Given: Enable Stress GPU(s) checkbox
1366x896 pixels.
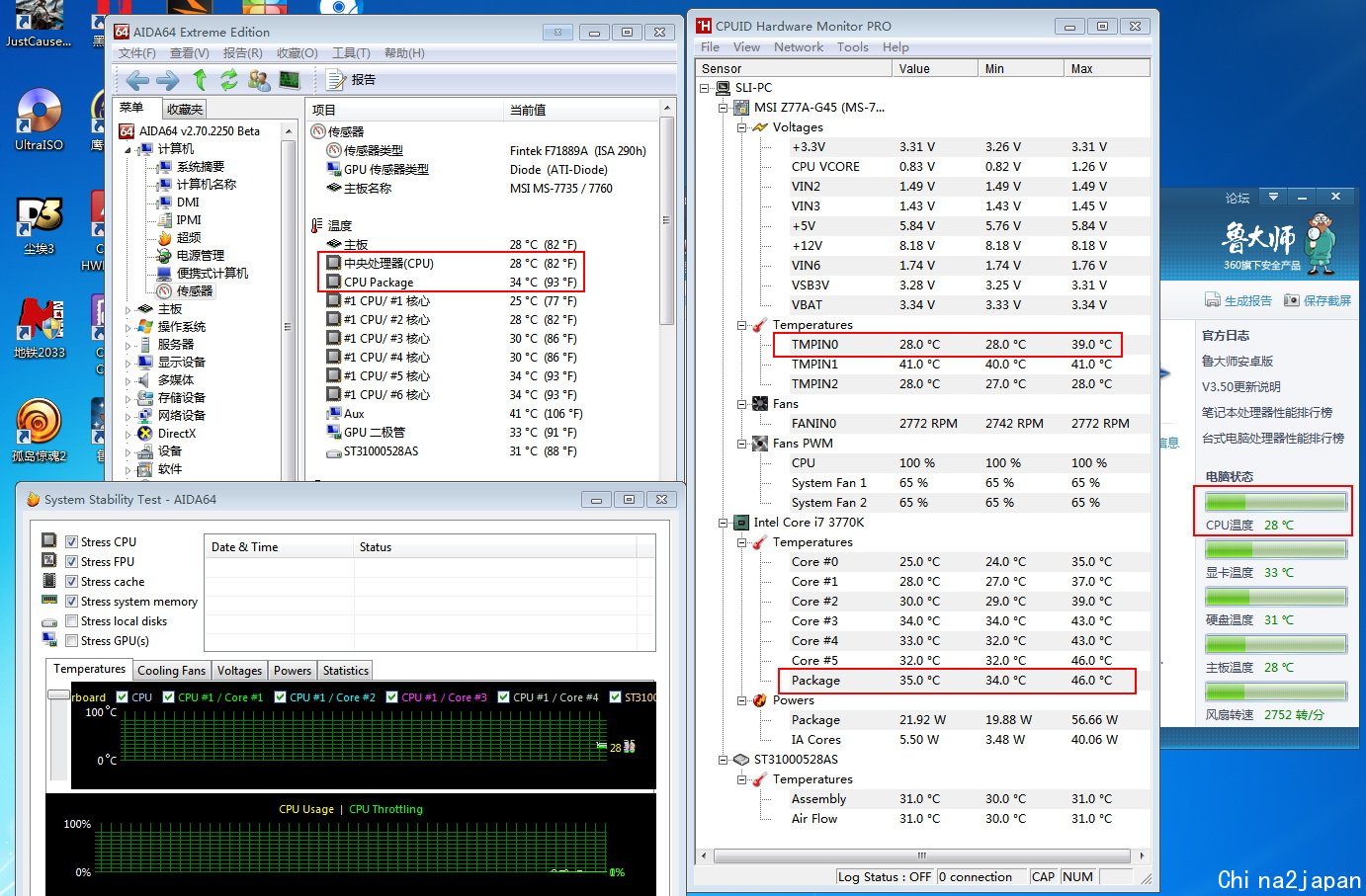Looking at the screenshot, I should pos(71,640).
